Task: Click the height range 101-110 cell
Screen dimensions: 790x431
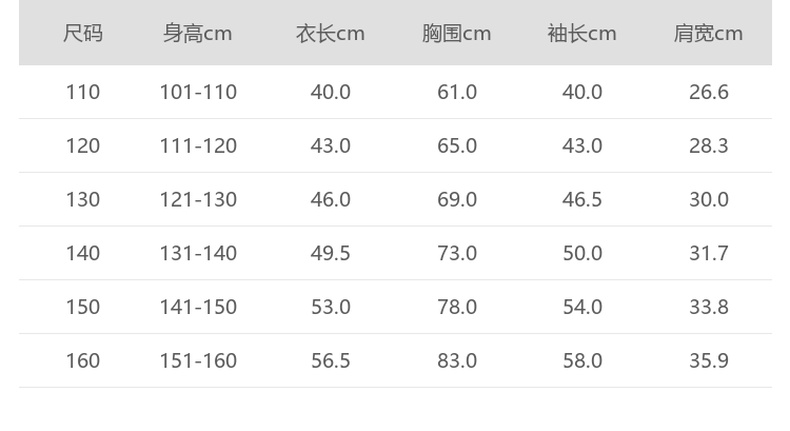Action: pyautogui.click(x=198, y=92)
